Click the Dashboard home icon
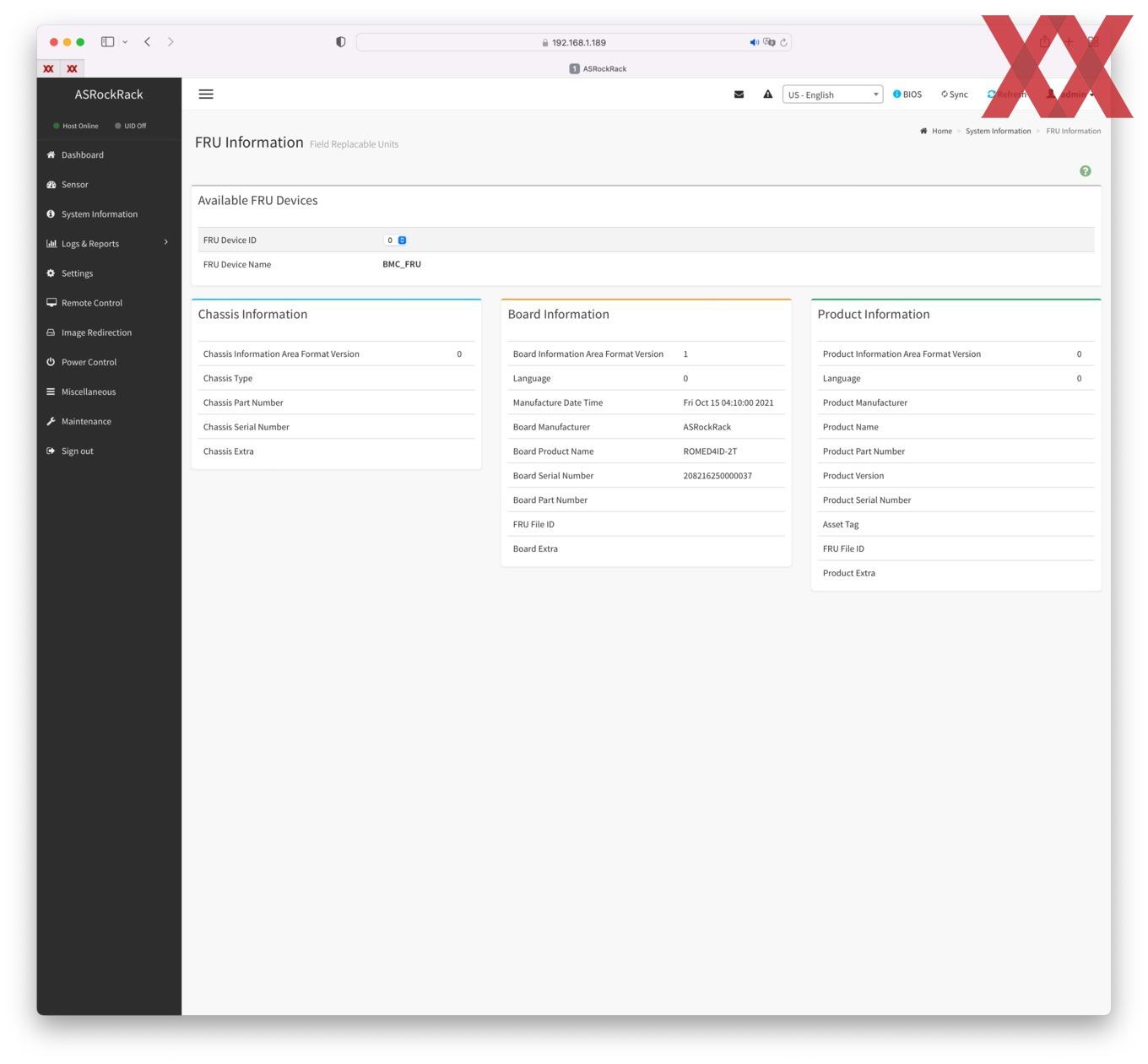This screenshot has width=1148, height=1064. (51, 154)
